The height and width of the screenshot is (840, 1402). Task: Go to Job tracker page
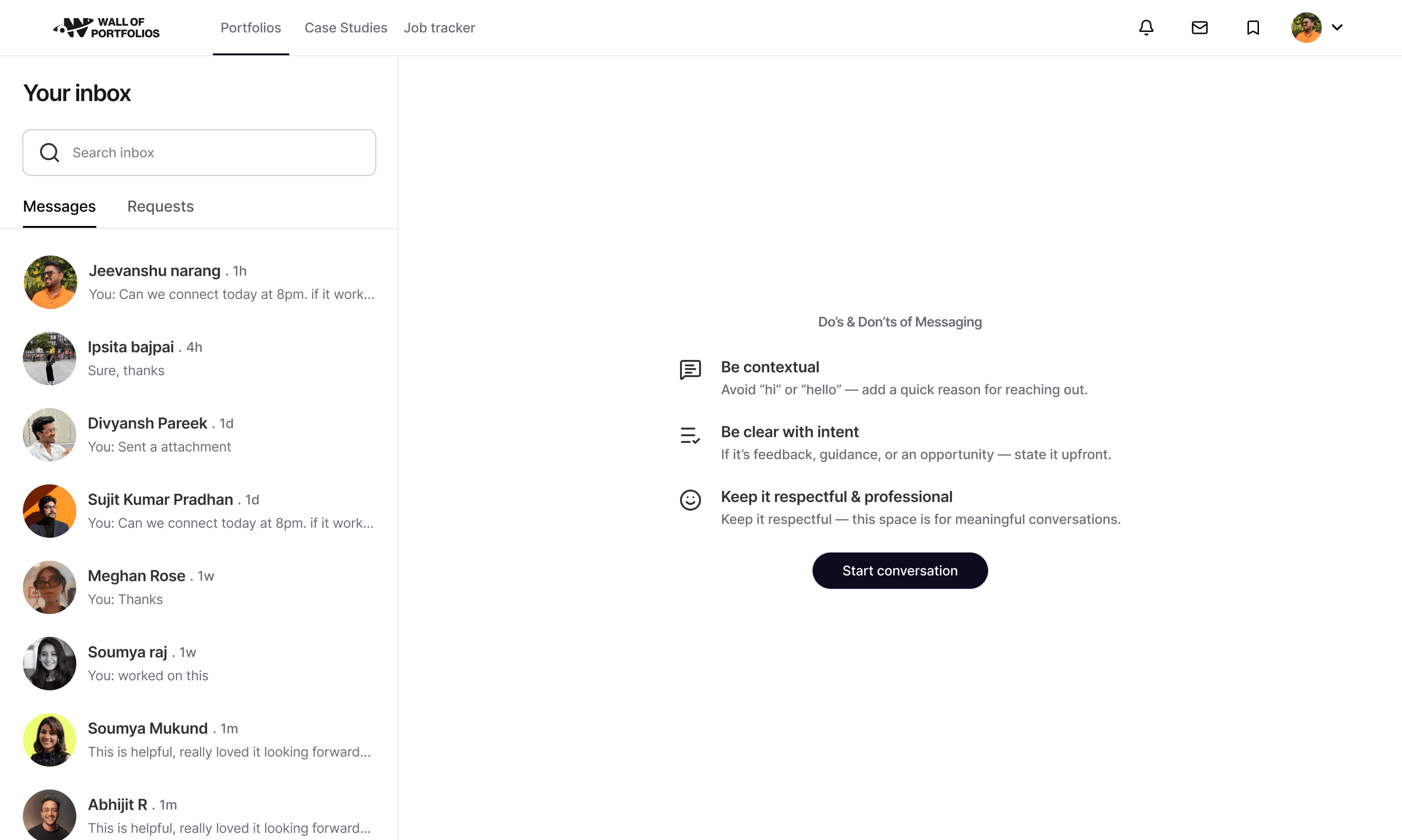[439, 28]
